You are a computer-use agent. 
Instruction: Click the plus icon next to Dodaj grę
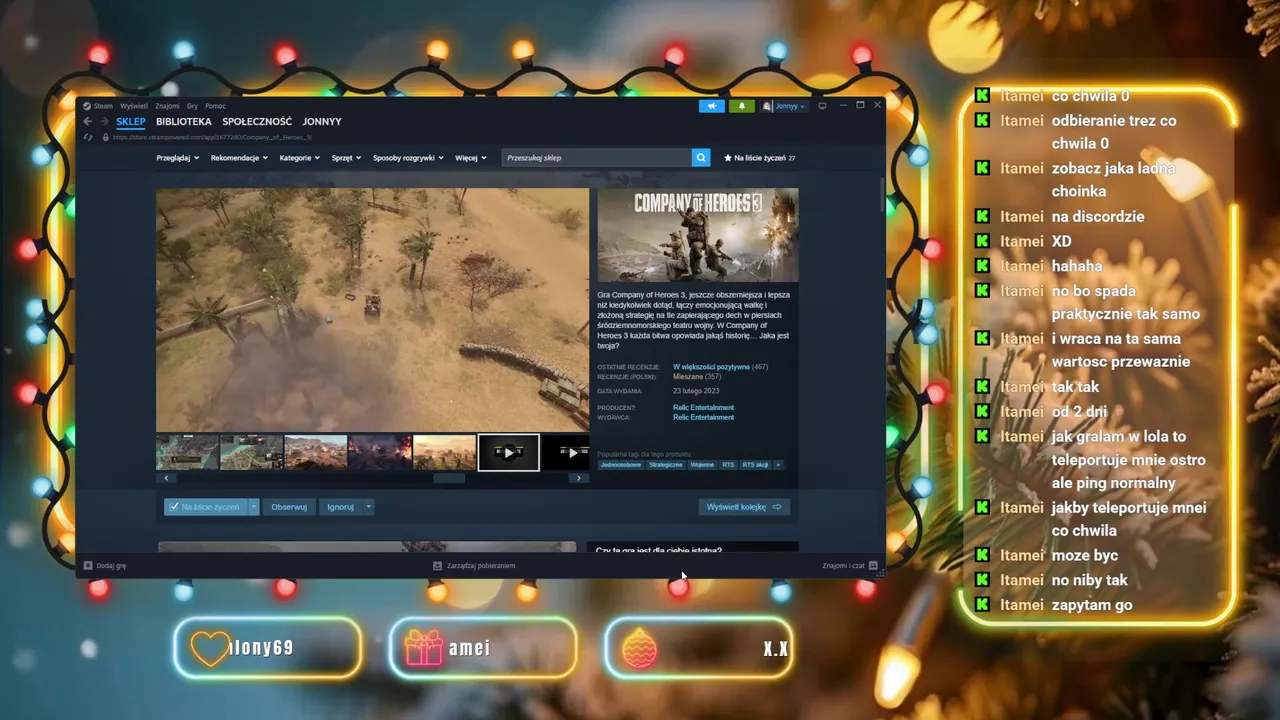coord(88,566)
